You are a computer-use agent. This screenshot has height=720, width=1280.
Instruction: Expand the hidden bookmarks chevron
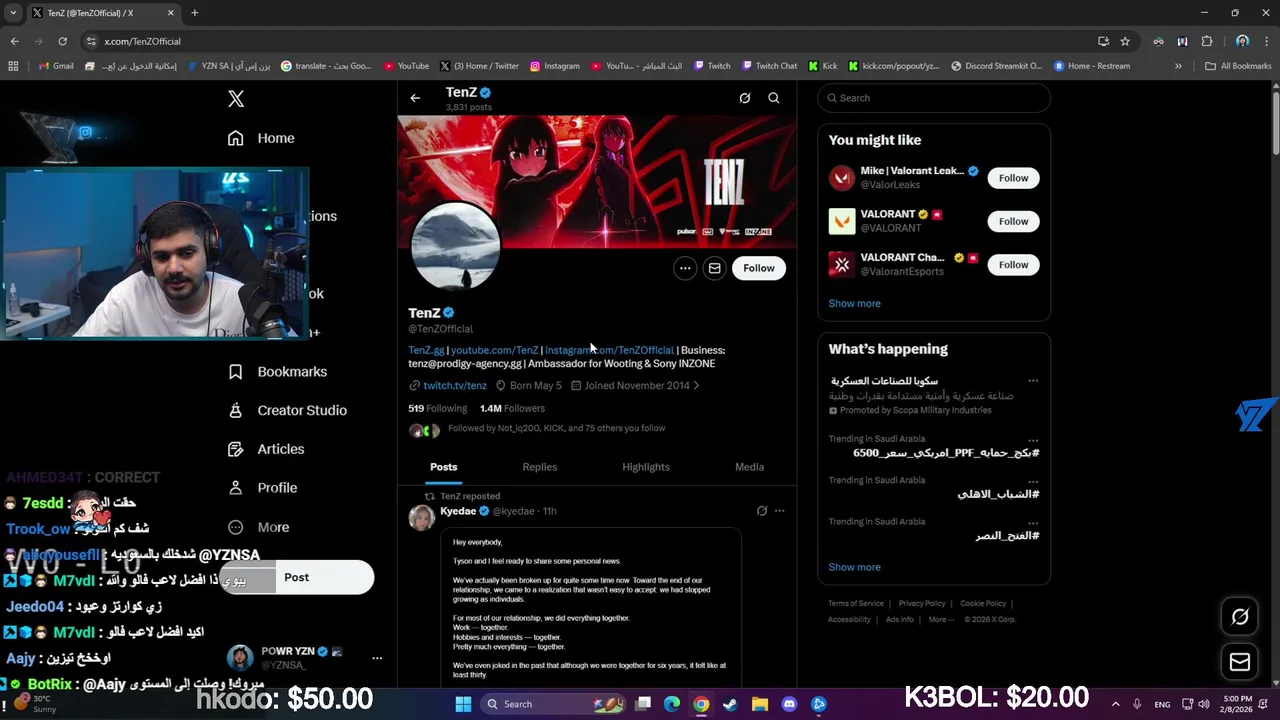click(x=1178, y=66)
